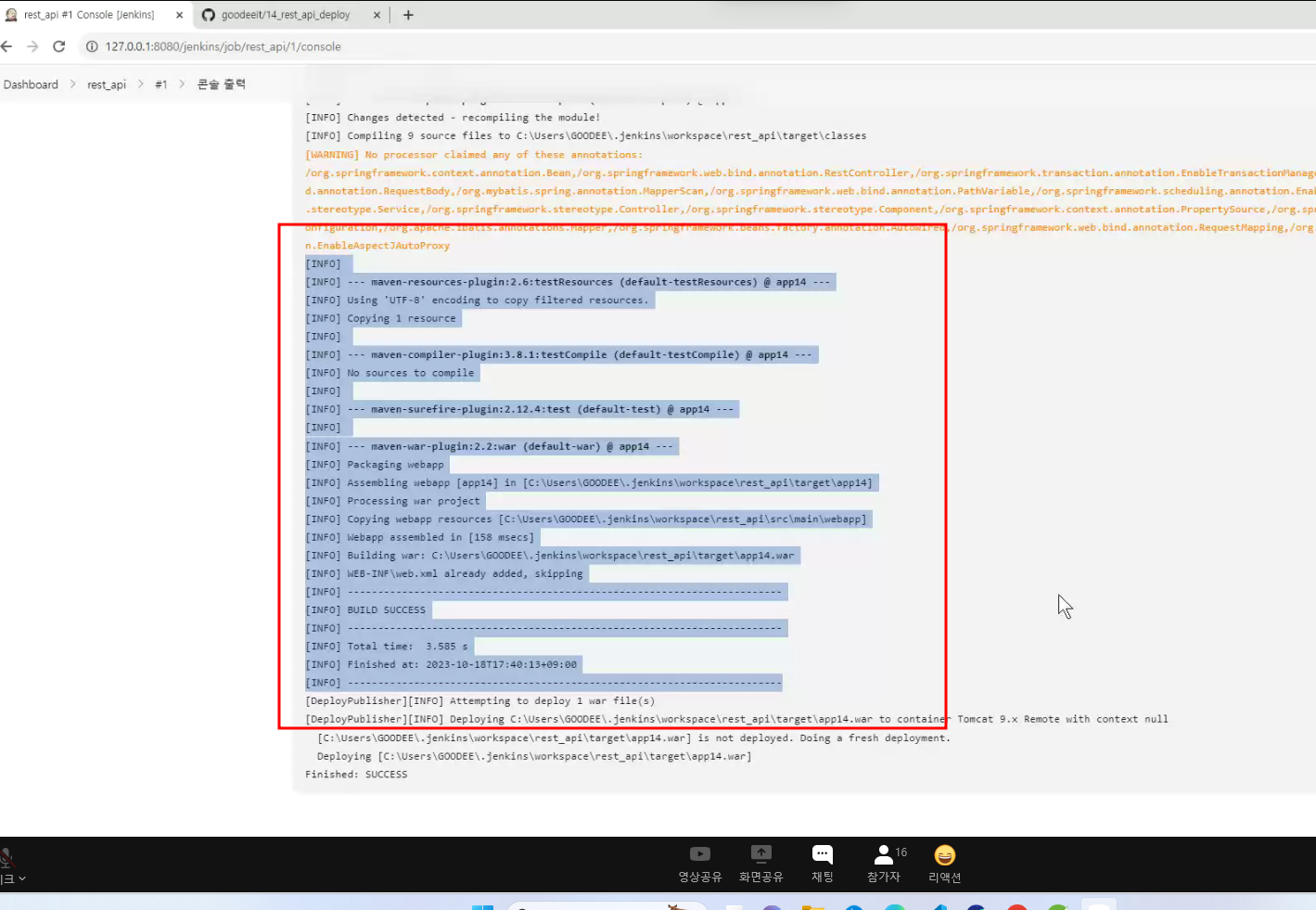Click the 'Compiling 9 source files' console line
Viewport: 1316px width, 910px height.
tap(586, 136)
